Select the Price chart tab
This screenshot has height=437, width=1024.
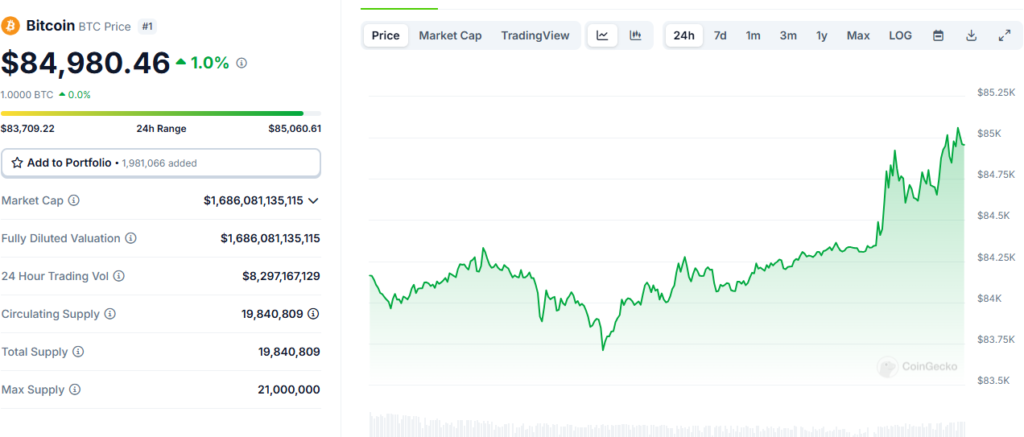point(386,36)
